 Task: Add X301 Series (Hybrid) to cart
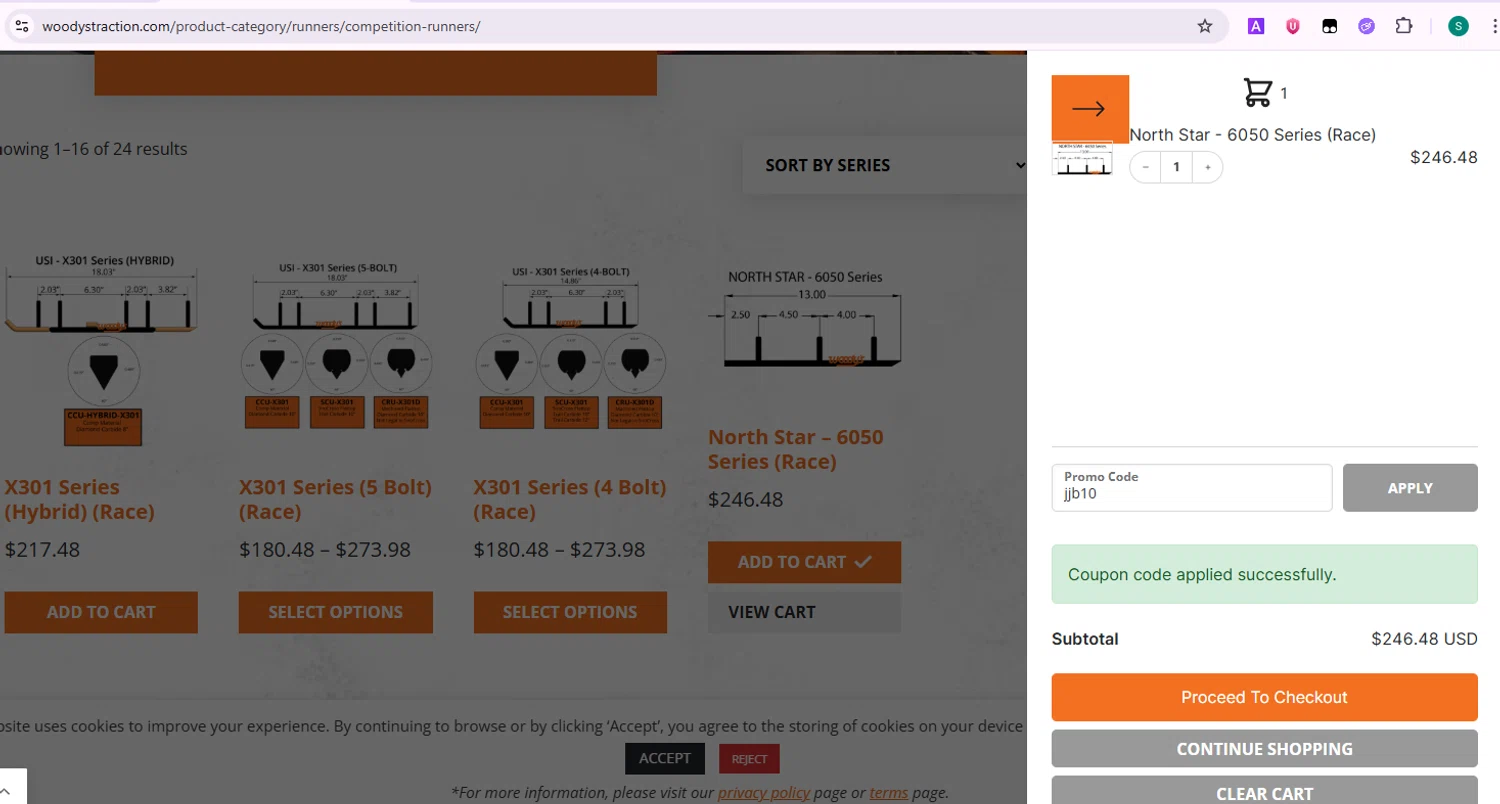coord(101,612)
